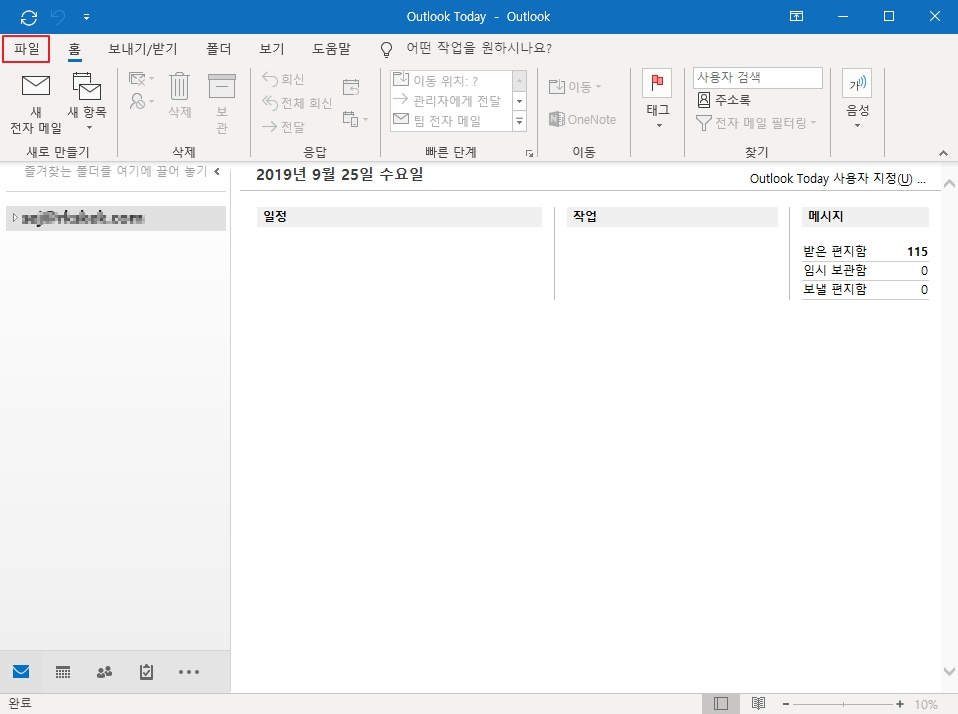Open the 주소록 address book
Screen dimensions: 958x714
pos(724,100)
